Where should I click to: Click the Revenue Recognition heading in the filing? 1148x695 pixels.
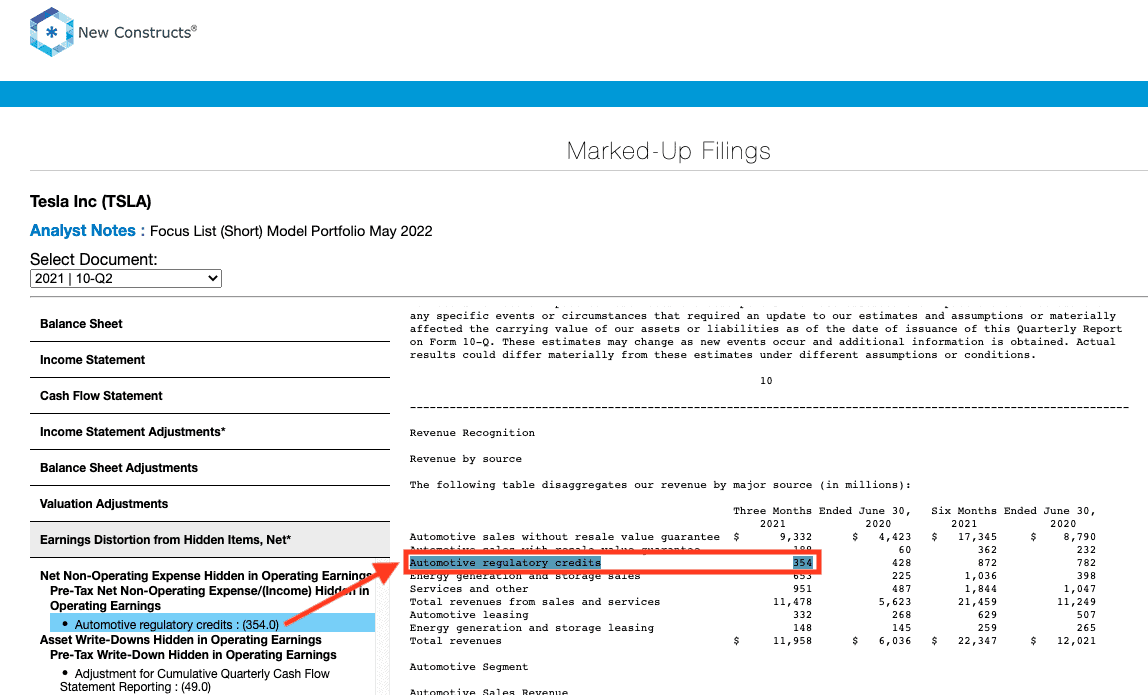[472, 433]
